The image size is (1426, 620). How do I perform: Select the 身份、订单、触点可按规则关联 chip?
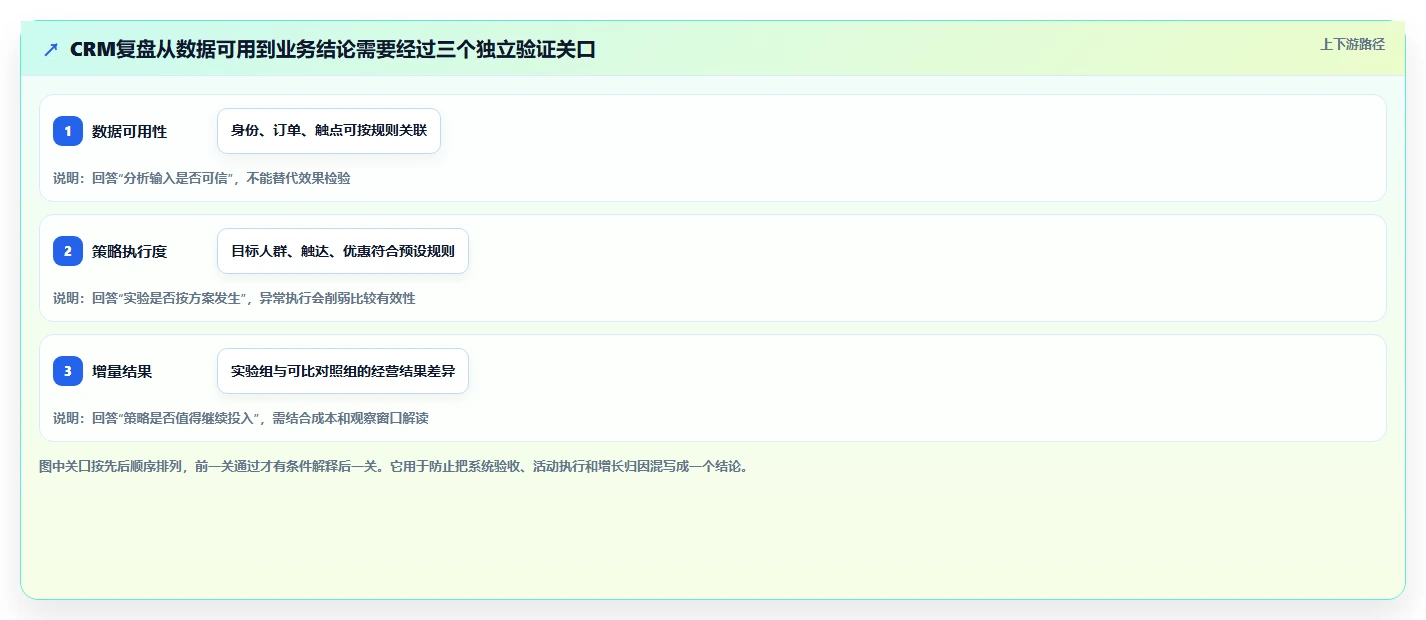329,131
